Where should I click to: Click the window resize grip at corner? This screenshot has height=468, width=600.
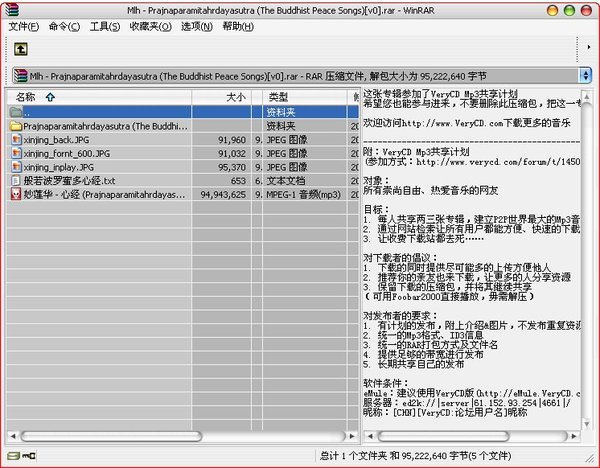point(588,457)
